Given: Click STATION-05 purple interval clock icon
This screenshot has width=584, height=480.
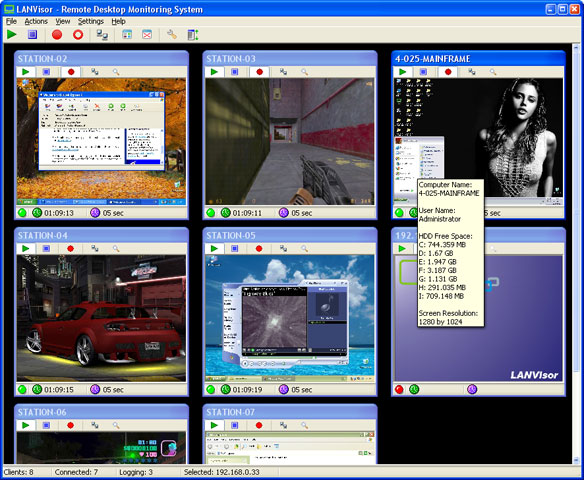Looking at the screenshot, I should click(x=284, y=390).
